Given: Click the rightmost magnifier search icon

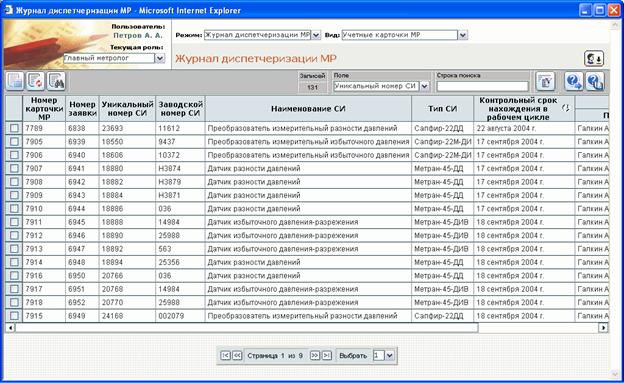Looking at the screenshot, I should click(x=595, y=81).
